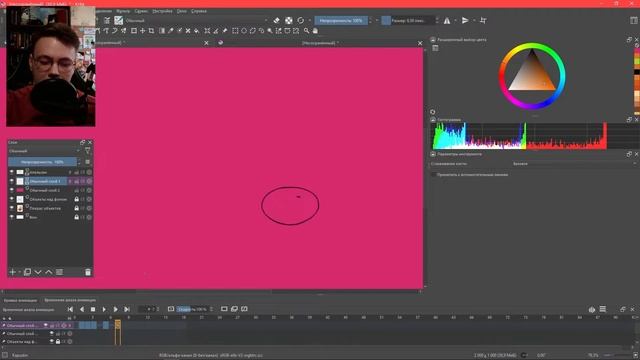Hide the pink Обычный слой 2 layer
Image resolution: width=640 pixels, height=360 pixels.
(x=11, y=190)
